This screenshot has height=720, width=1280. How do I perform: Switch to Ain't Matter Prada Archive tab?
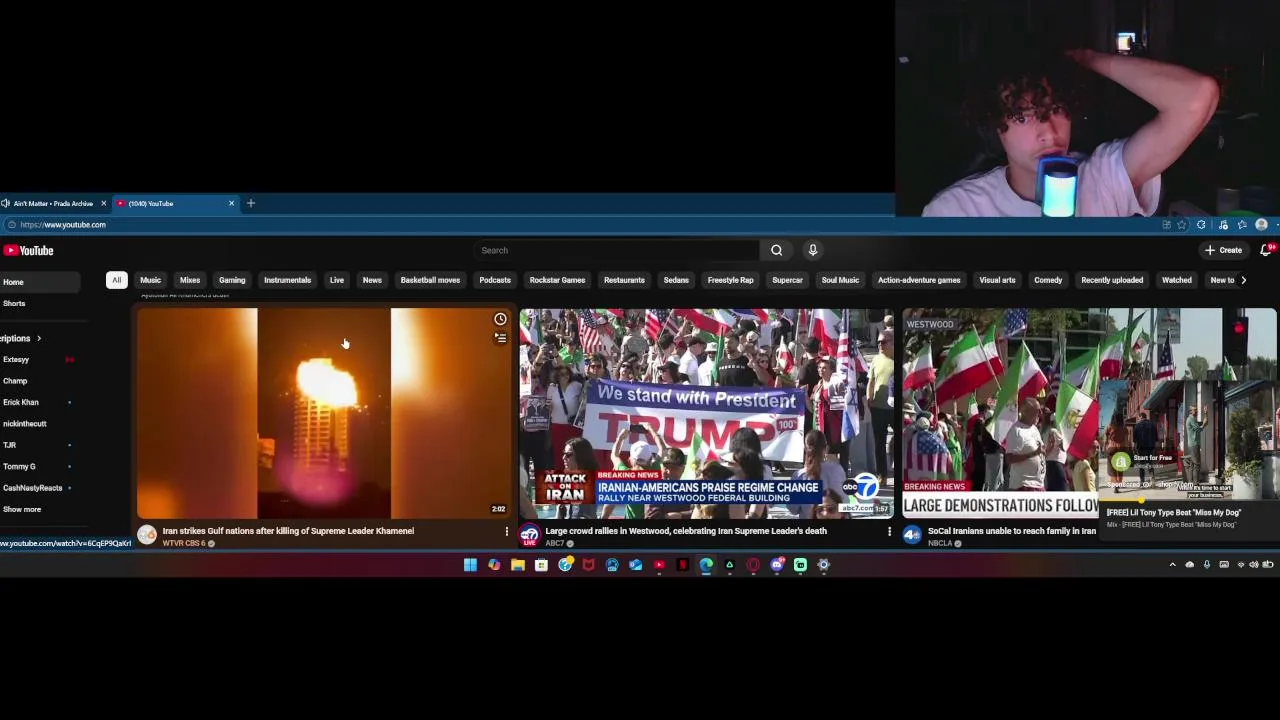(52, 204)
